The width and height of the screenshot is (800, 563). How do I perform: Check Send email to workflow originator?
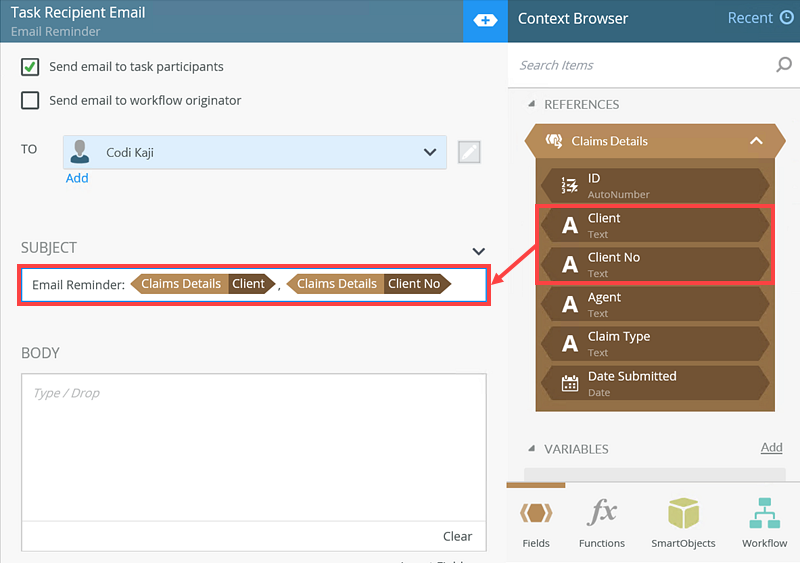point(30,101)
